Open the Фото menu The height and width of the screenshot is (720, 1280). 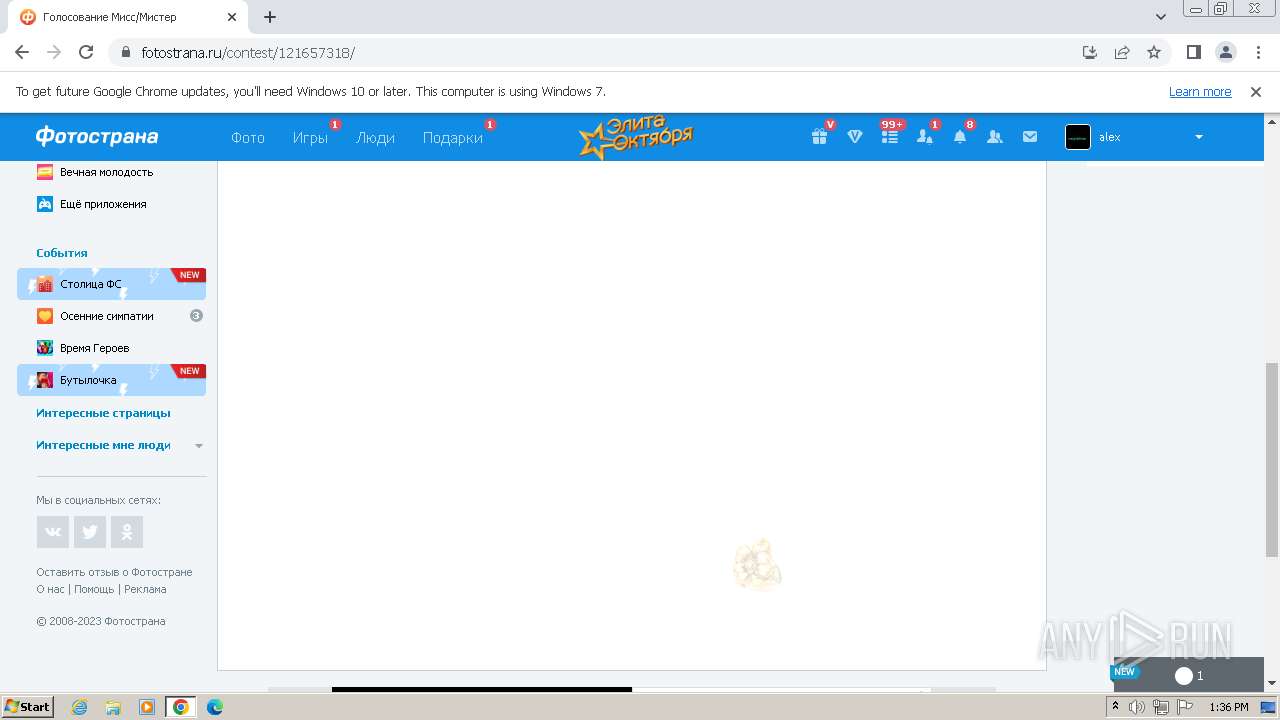[248, 138]
